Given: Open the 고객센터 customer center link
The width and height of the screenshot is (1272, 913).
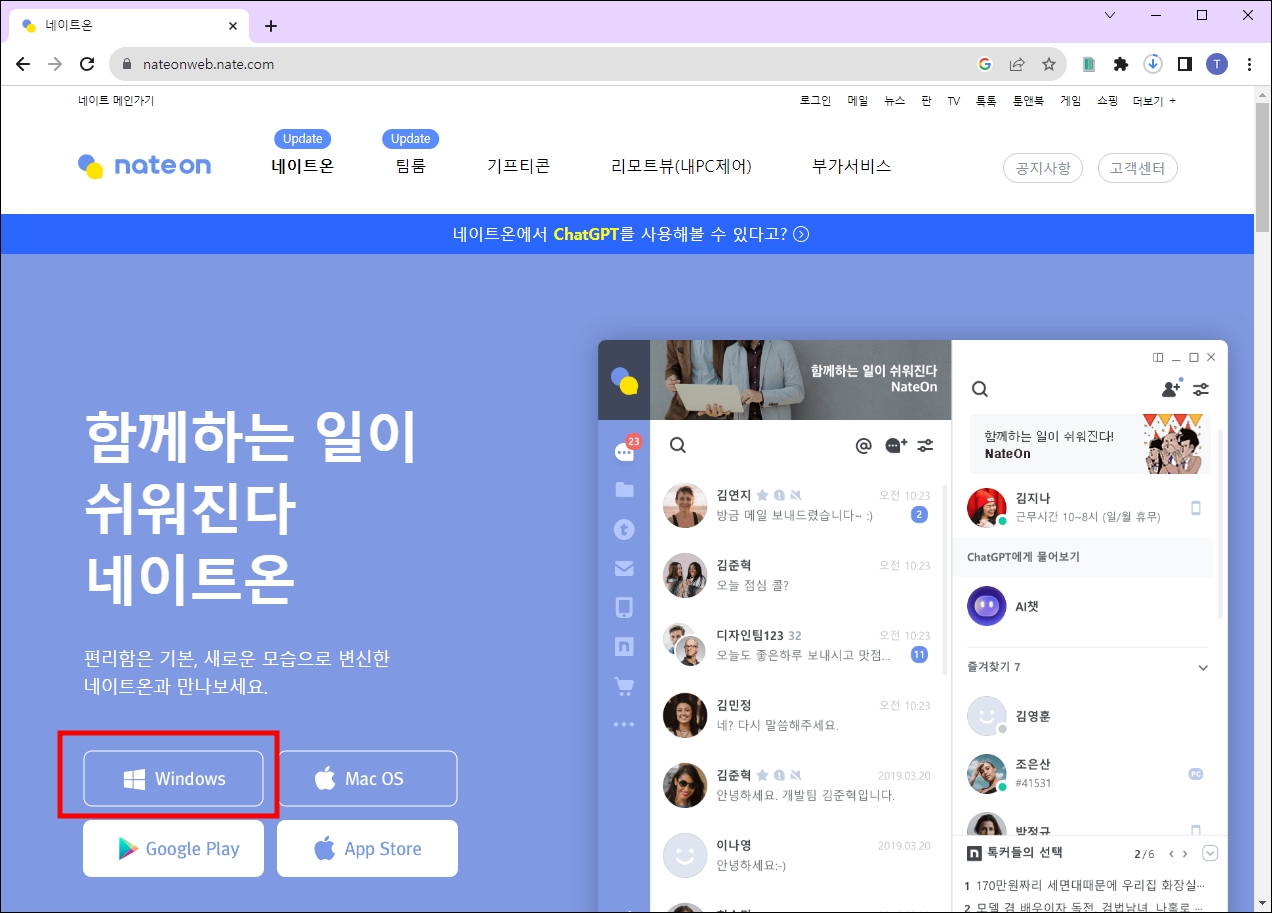Looking at the screenshot, I should coord(1137,168).
